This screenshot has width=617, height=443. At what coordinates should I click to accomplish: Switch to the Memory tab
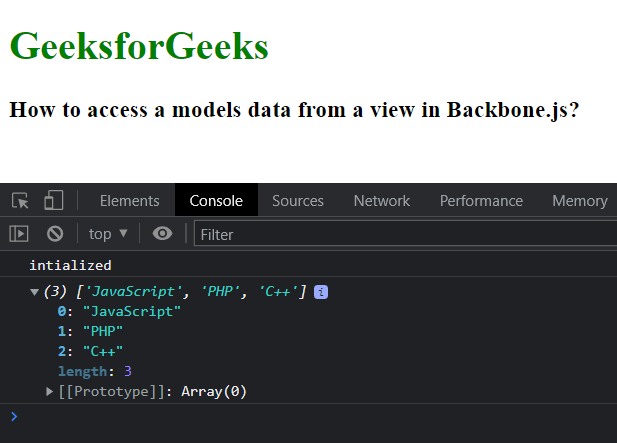coord(579,200)
